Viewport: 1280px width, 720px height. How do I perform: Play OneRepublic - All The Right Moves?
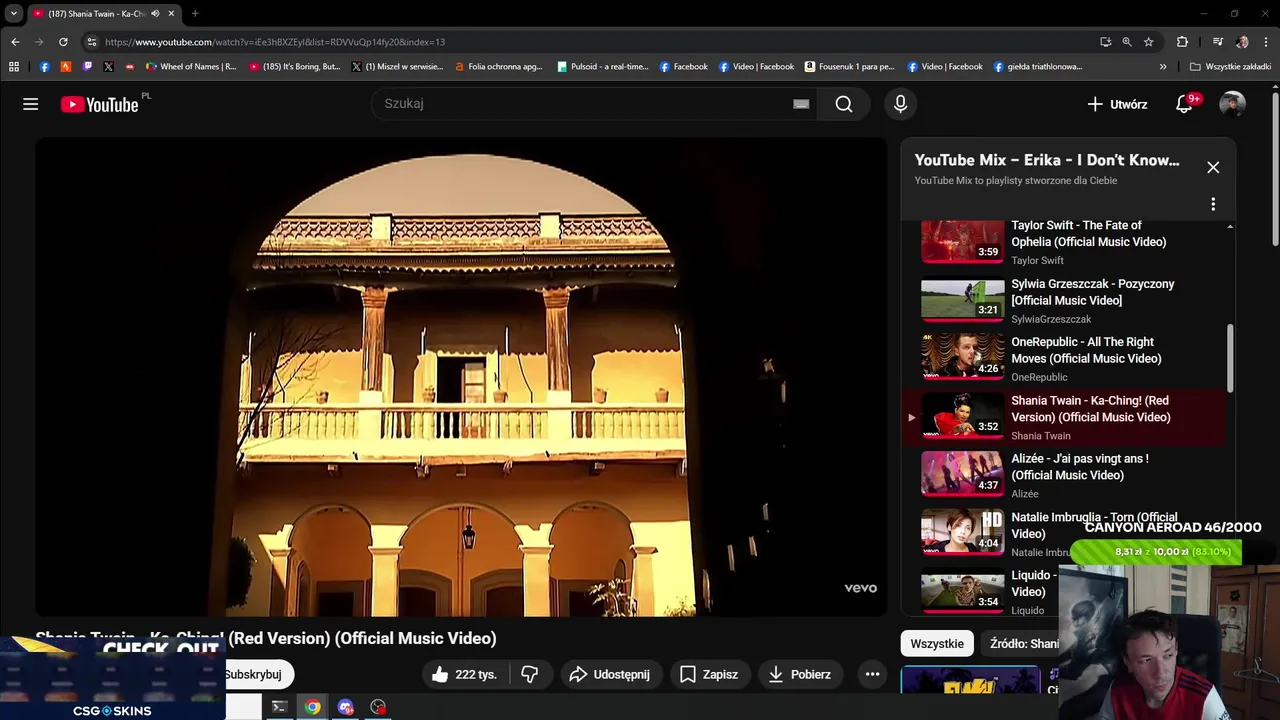click(x=1086, y=350)
